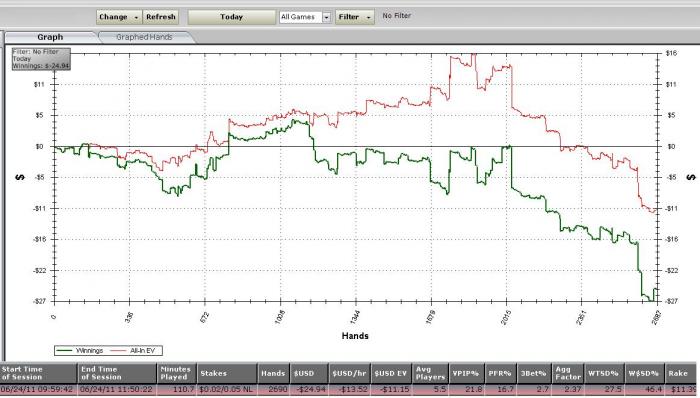Click the Hands x-axis title
700x398 pixels.
(355, 336)
